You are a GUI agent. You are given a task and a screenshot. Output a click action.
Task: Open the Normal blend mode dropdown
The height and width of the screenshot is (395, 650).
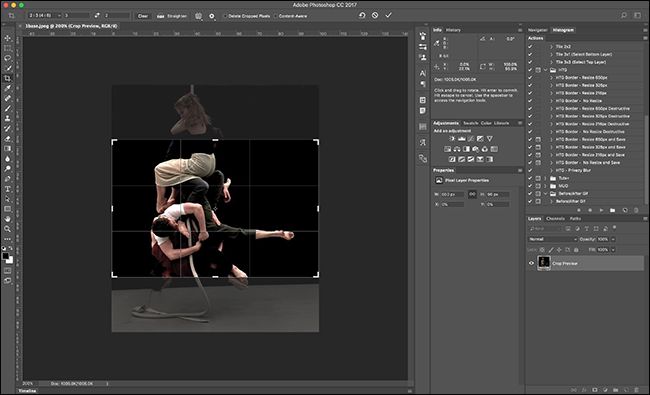553,239
